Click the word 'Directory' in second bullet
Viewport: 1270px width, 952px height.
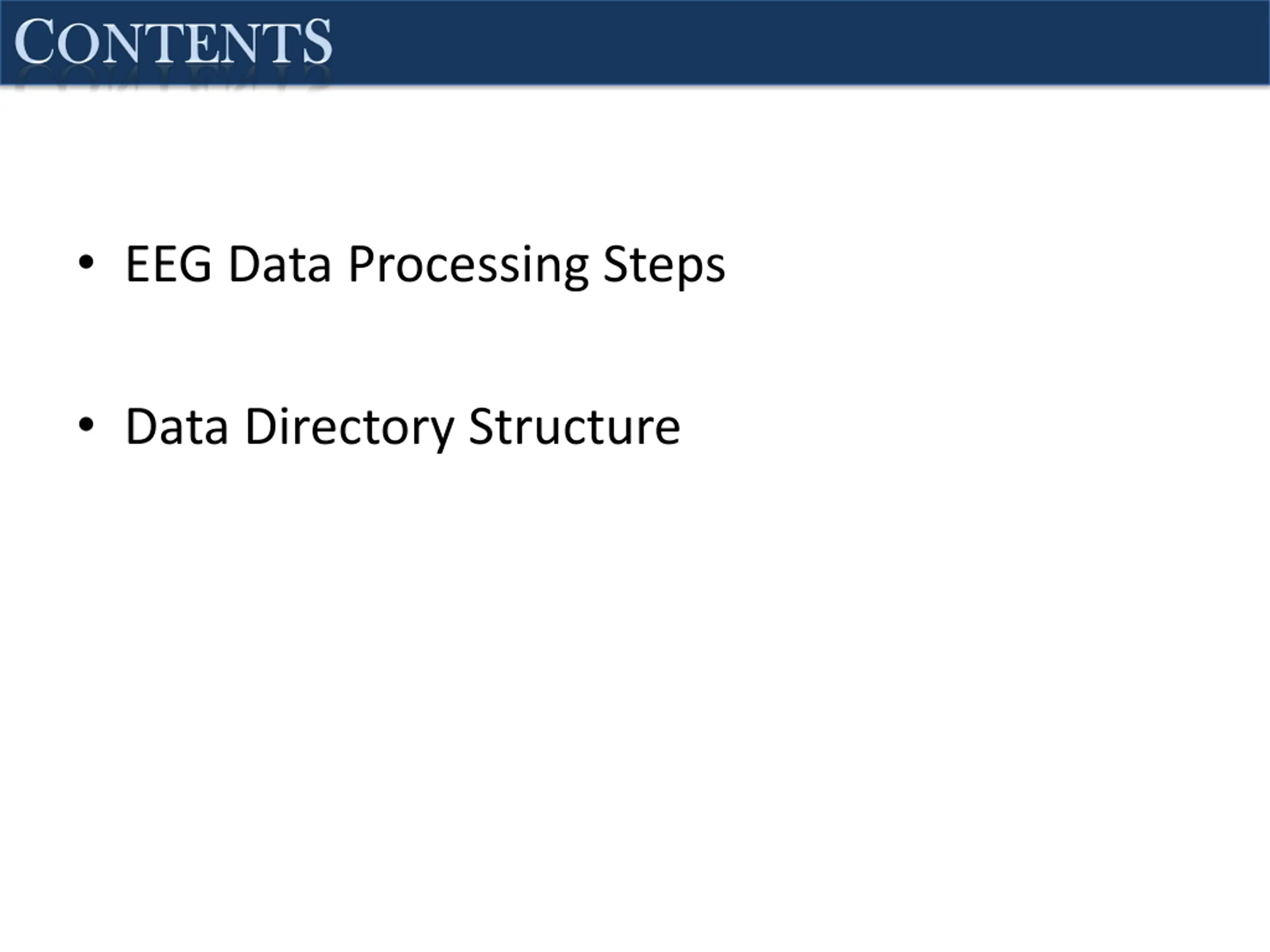pos(349,427)
